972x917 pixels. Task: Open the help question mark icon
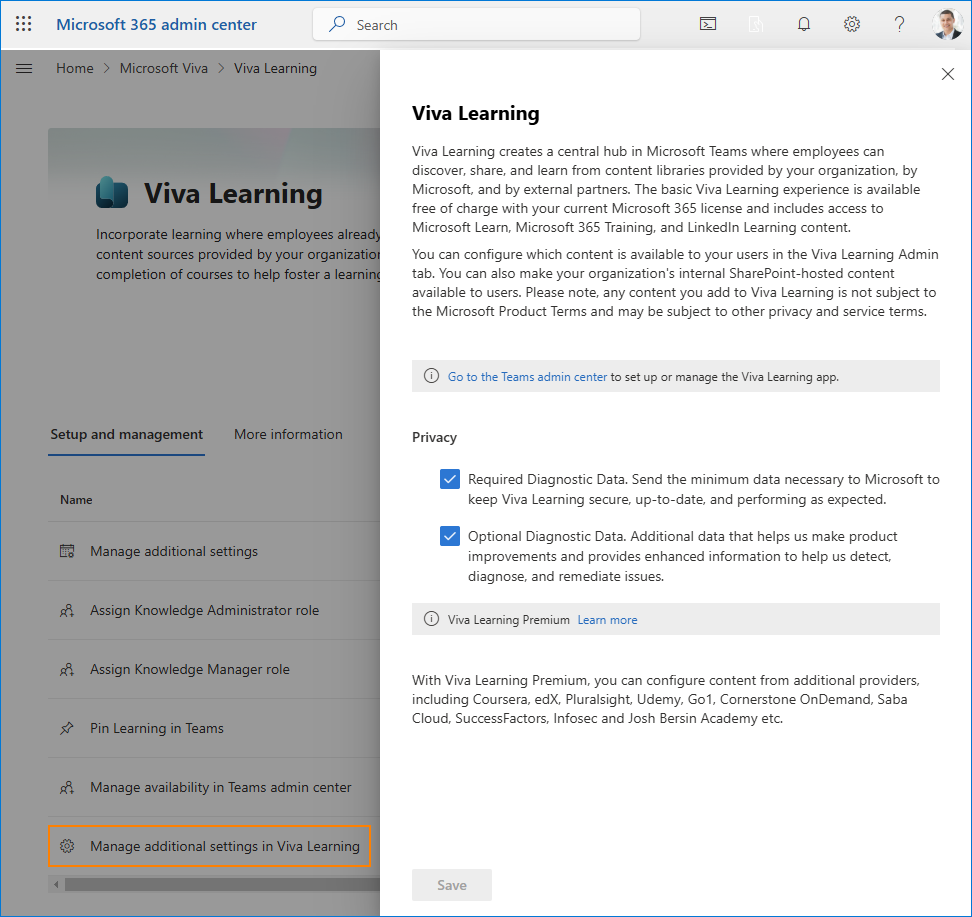899,24
